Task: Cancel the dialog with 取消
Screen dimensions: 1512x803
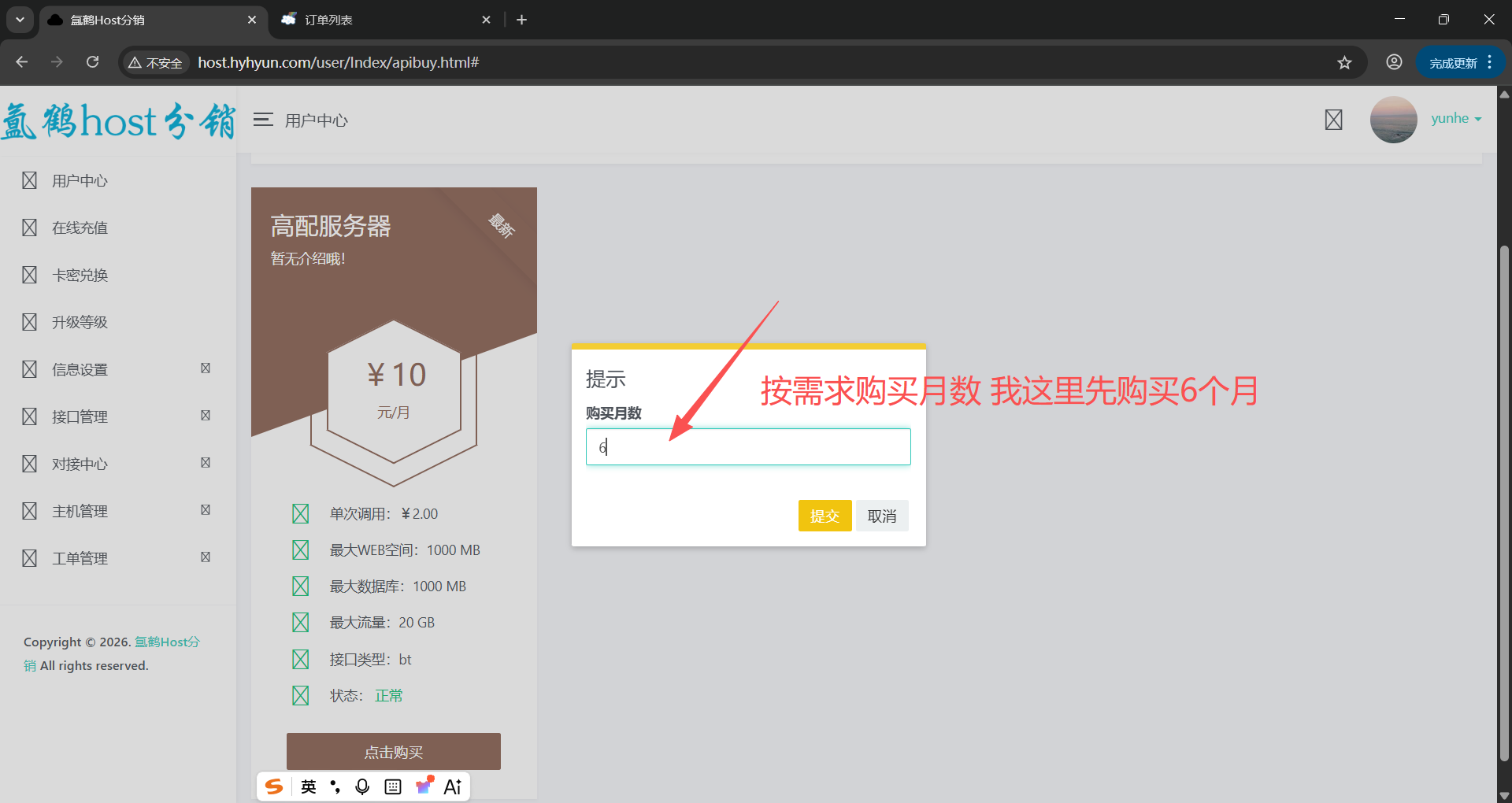Action: click(882, 516)
